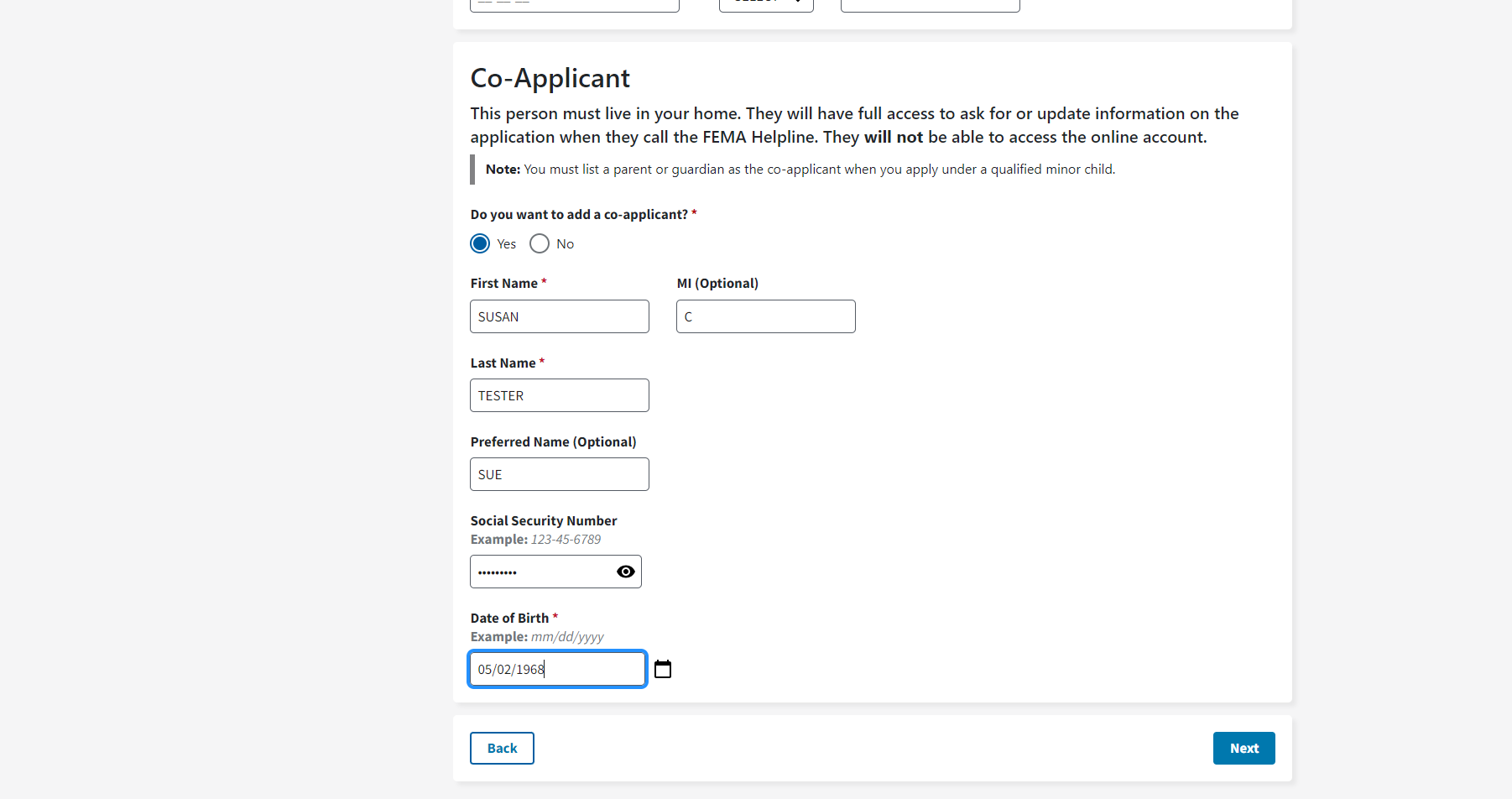Focus the masked Social Security Number input
Viewport: 1512px width, 799px height.
coord(541,572)
